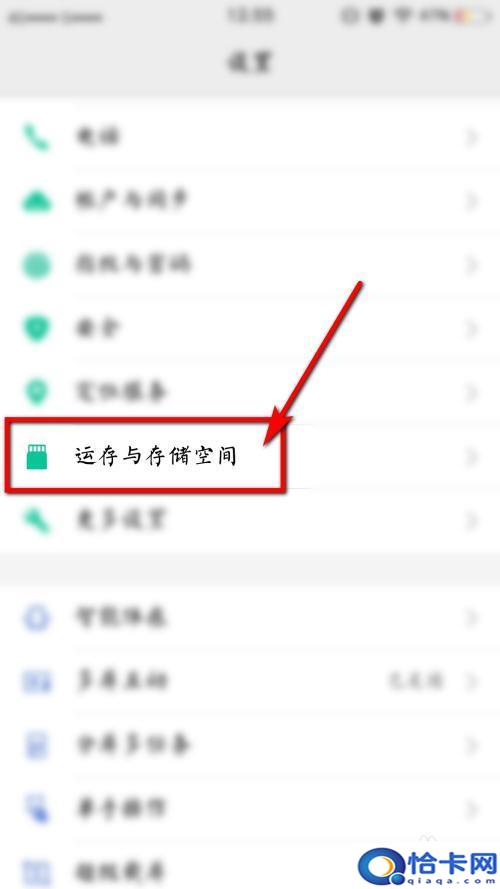
Task: Tap the green cloud account icon
Action: point(36,201)
